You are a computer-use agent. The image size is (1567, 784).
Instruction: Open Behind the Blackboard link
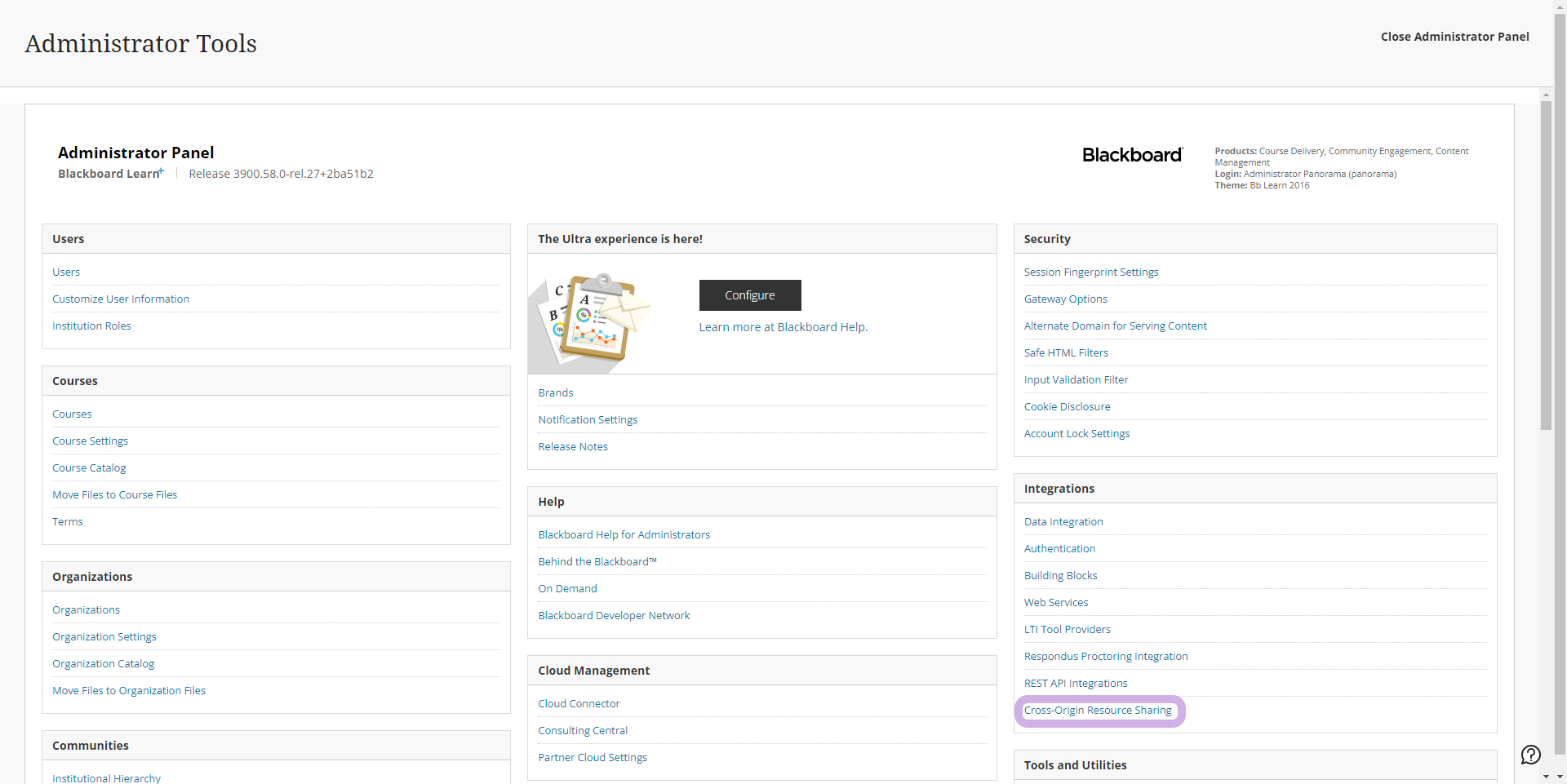[597, 562]
